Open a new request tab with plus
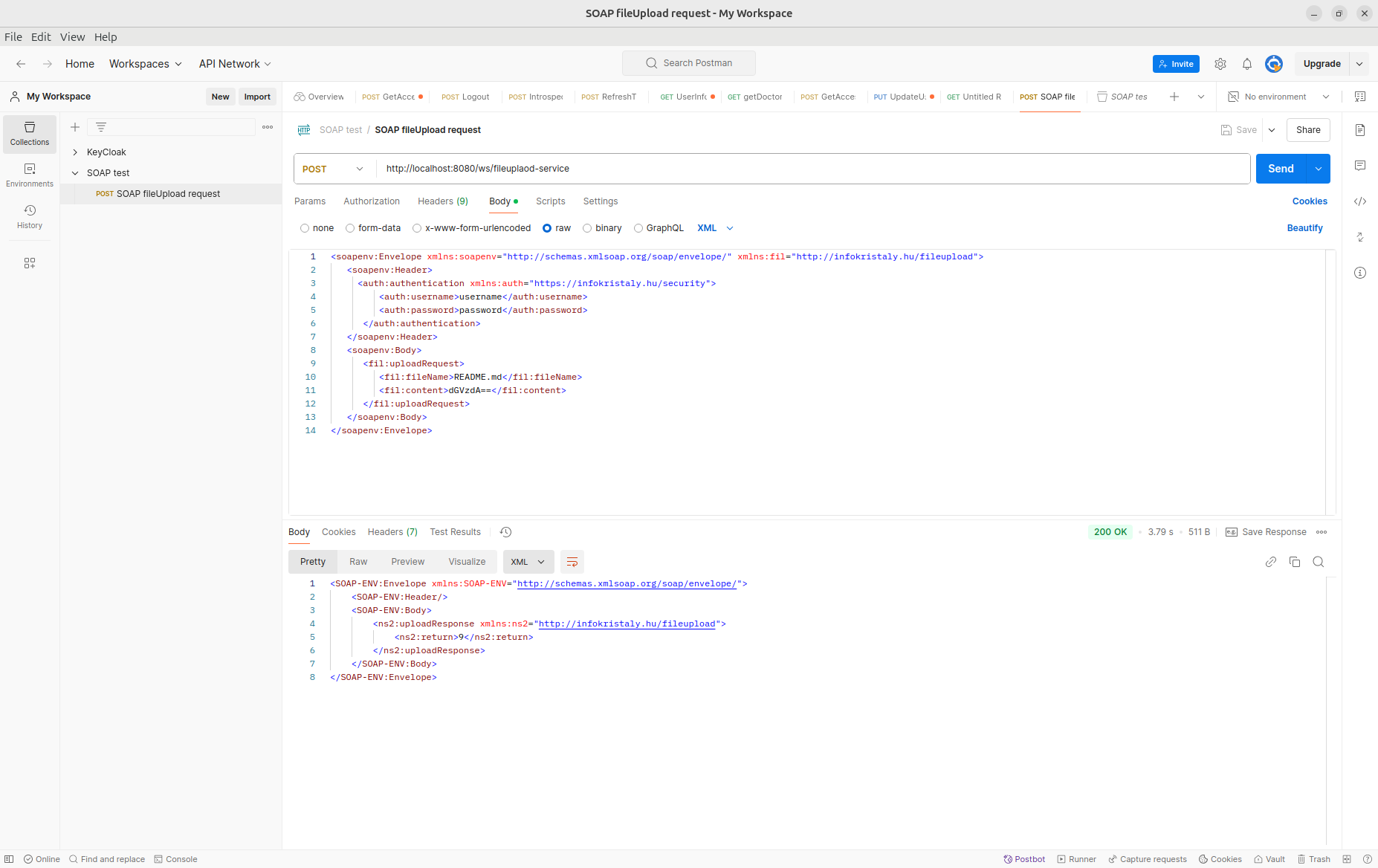 tap(1174, 97)
